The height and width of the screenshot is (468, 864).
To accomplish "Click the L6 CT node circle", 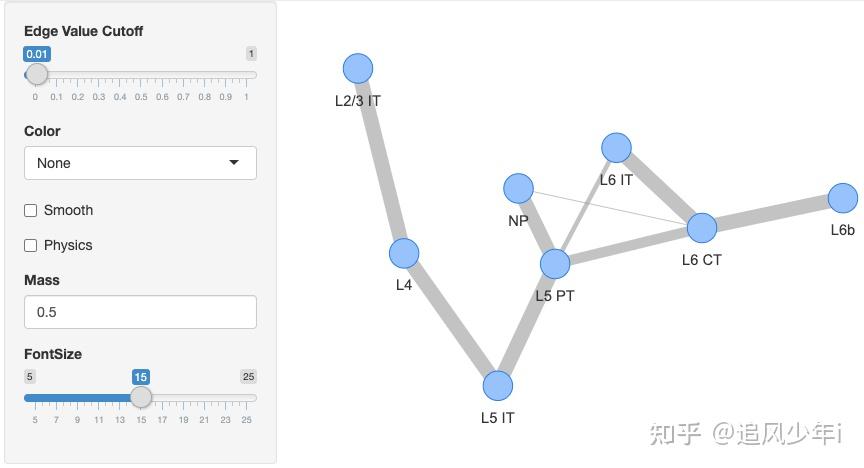I will (702, 228).
